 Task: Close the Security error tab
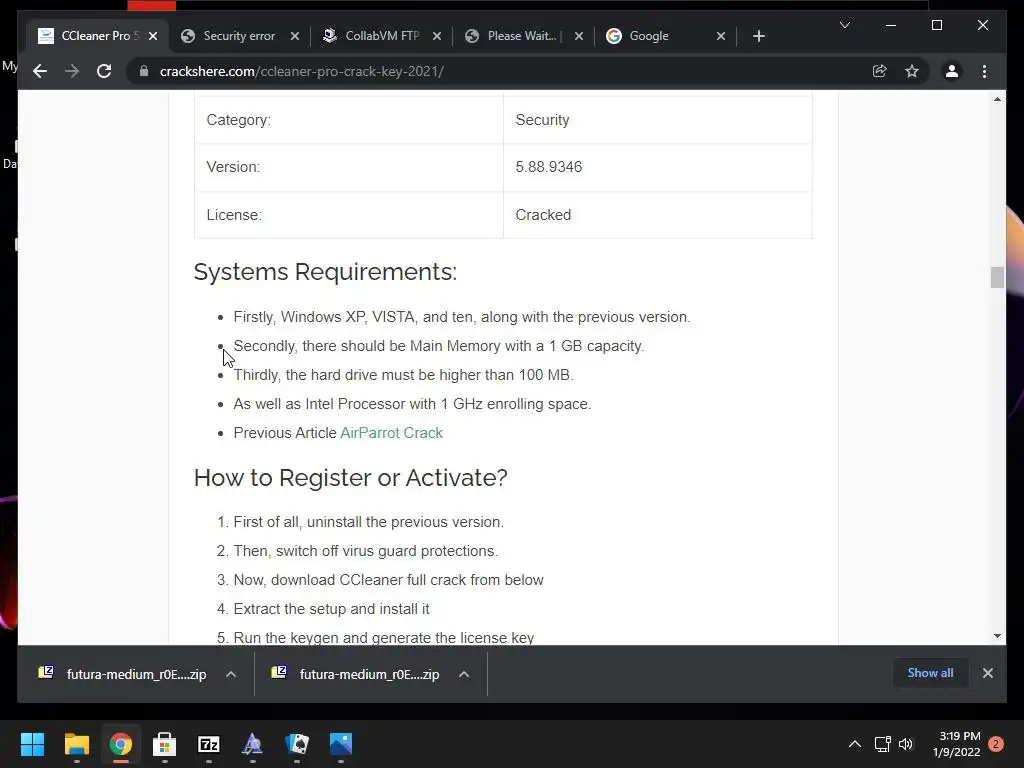(x=295, y=36)
